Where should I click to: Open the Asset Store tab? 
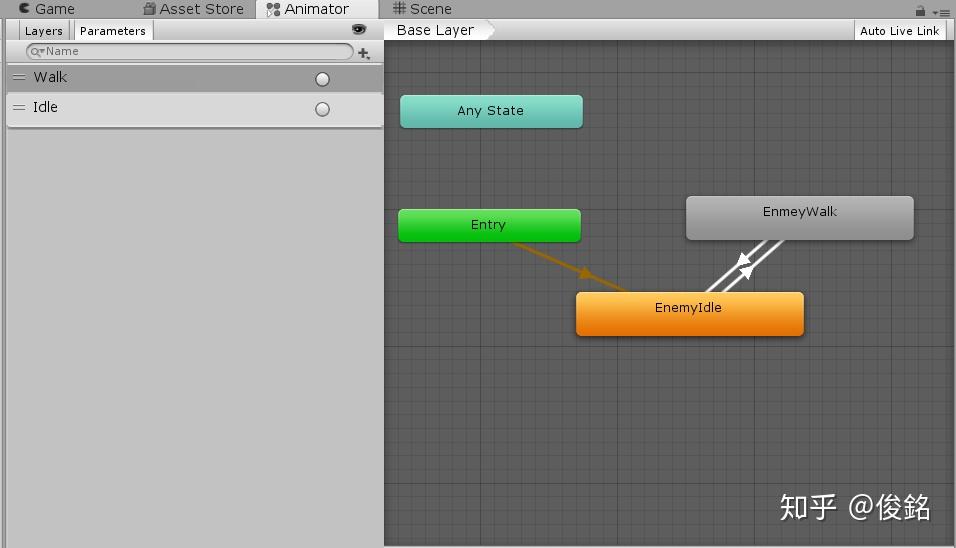[193, 9]
